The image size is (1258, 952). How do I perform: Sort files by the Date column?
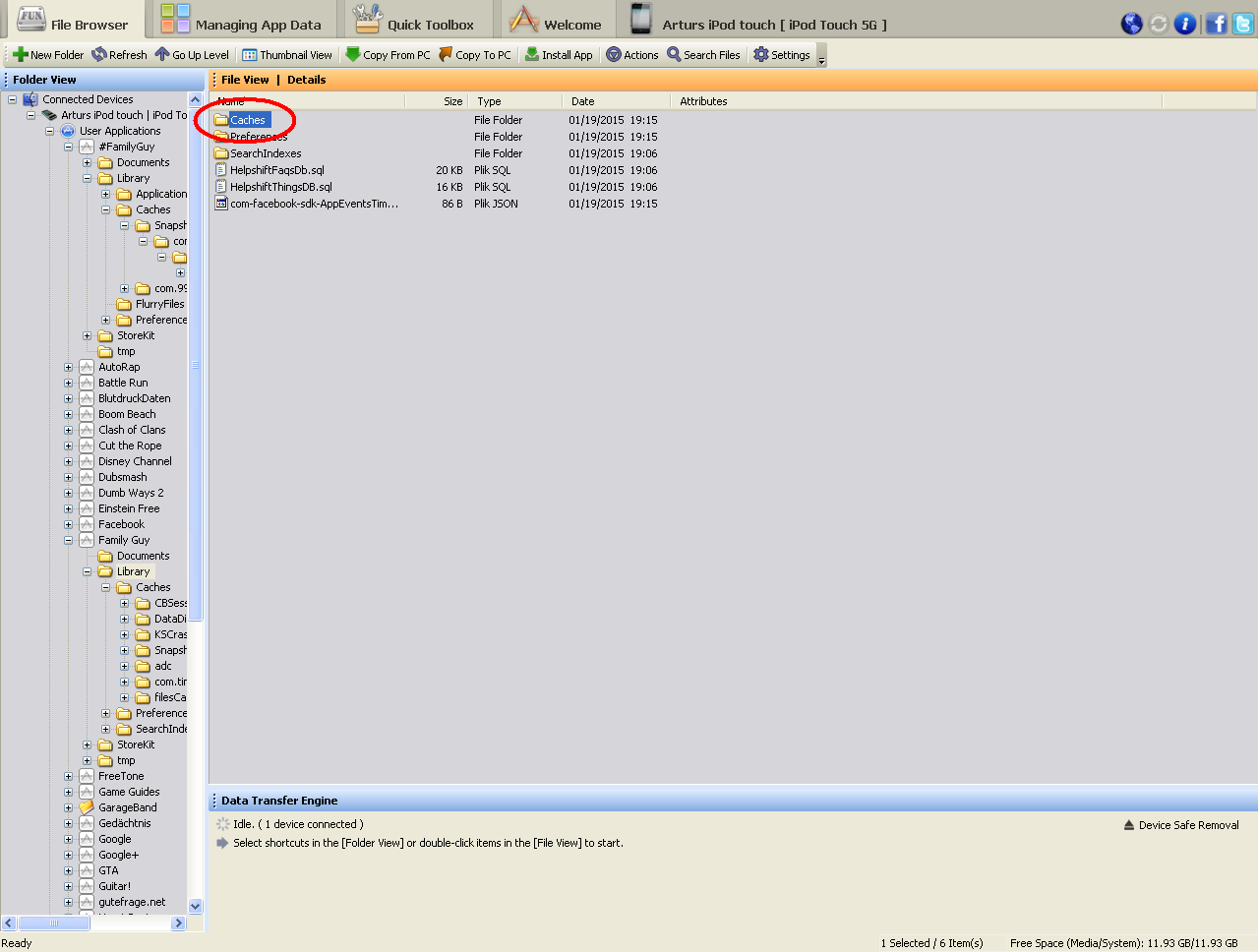pyautogui.click(x=616, y=101)
